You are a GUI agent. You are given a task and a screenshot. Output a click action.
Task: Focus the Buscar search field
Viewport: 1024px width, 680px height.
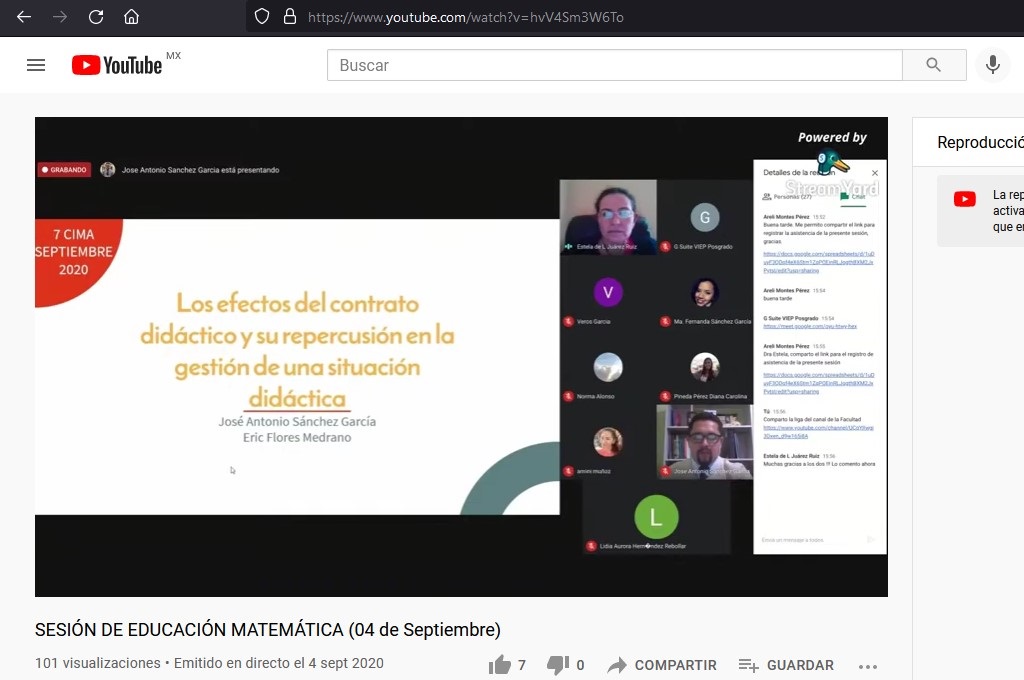tap(615, 65)
